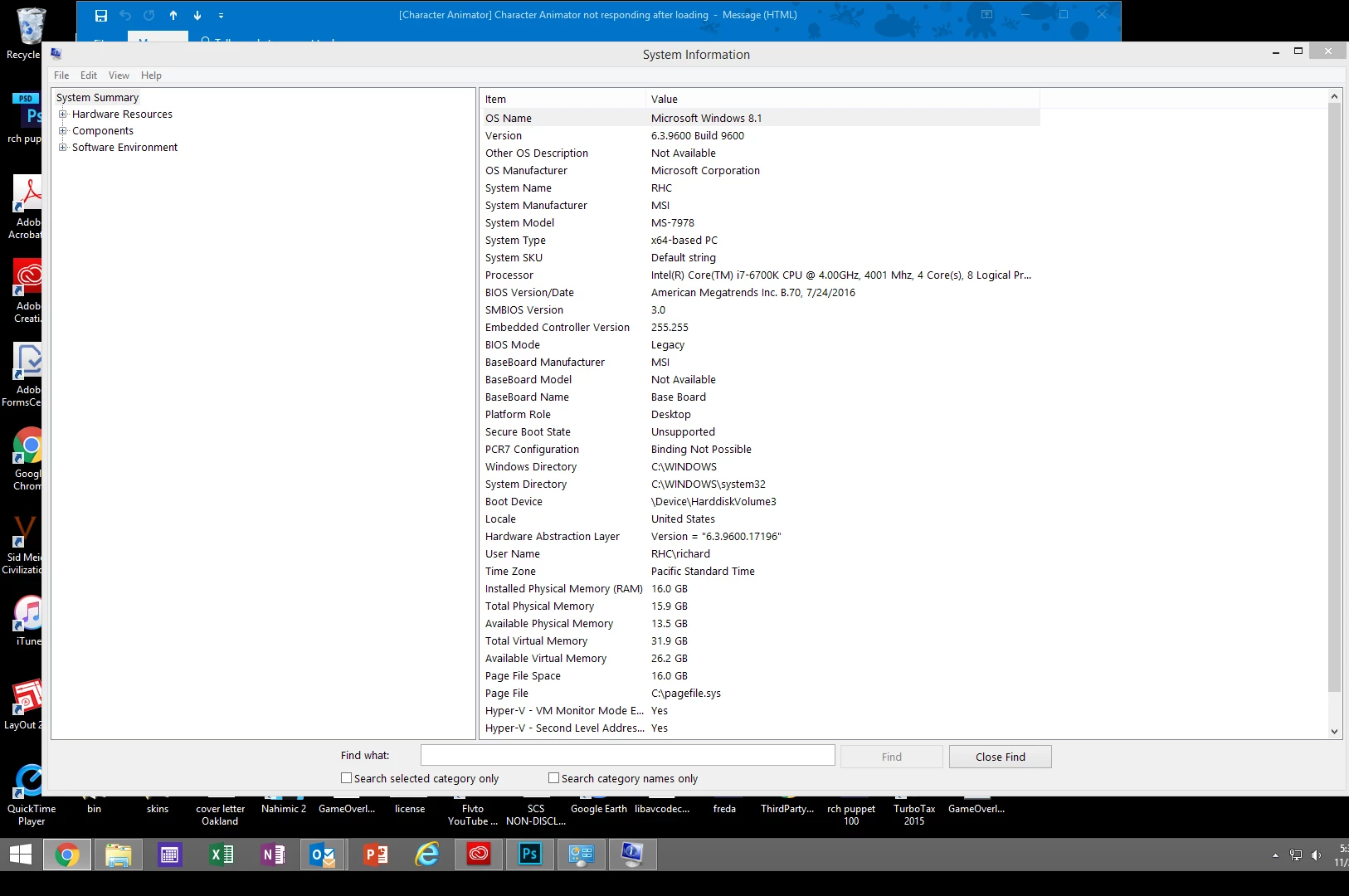This screenshot has height=896, width=1349.
Task: Click the network icon in system tray
Action: pyautogui.click(x=1296, y=855)
